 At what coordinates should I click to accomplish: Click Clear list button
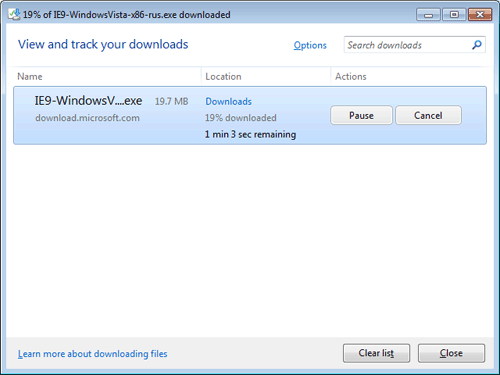376,353
